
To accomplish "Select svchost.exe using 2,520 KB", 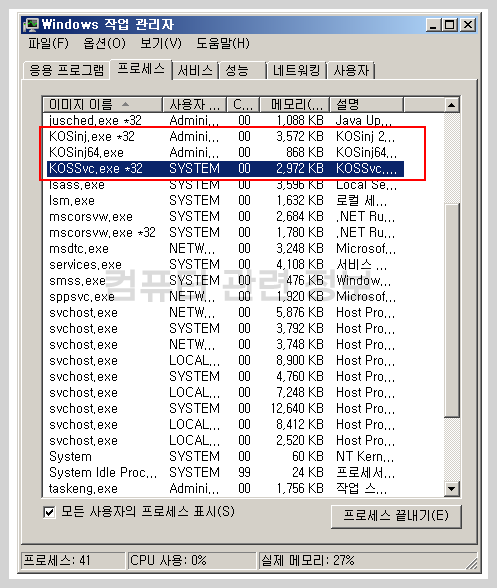I will point(225,441).
